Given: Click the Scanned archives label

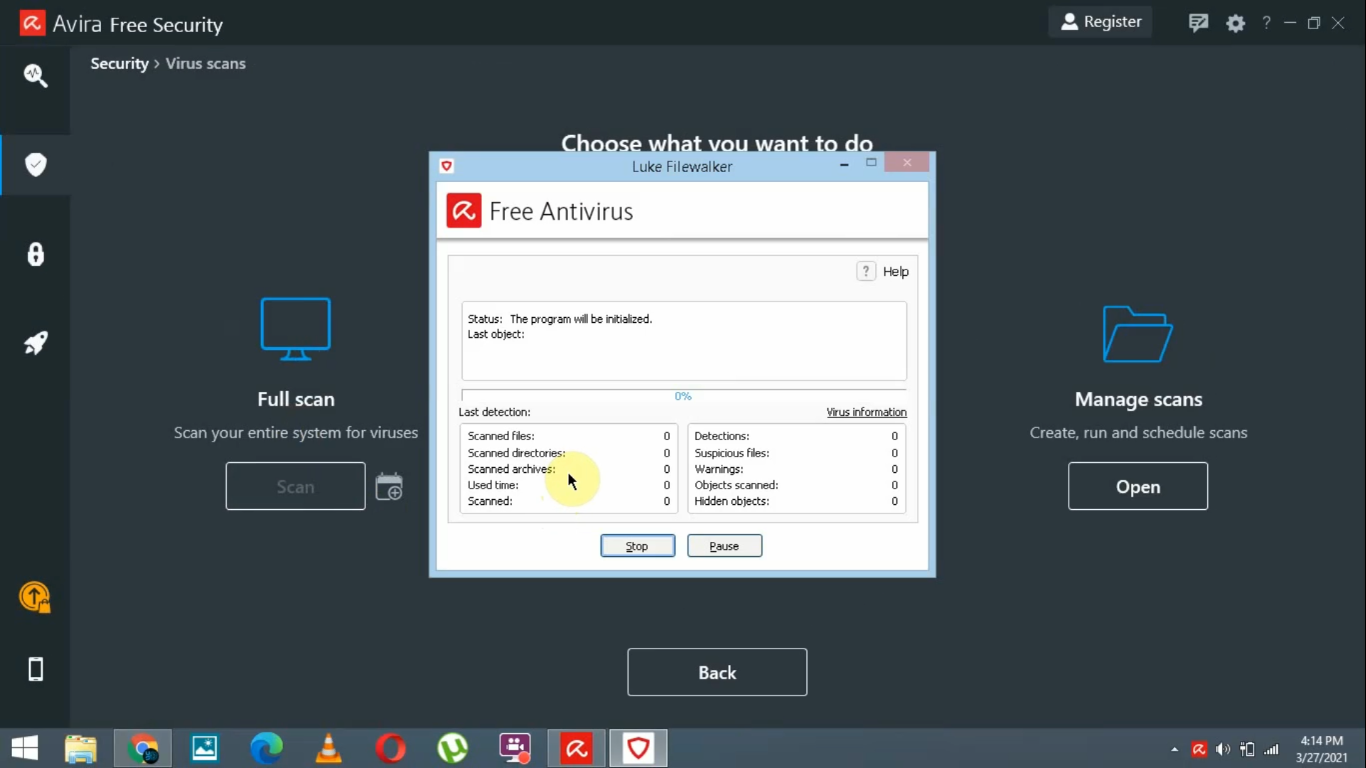Looking at the screenshot, I should tap(511, 469).
